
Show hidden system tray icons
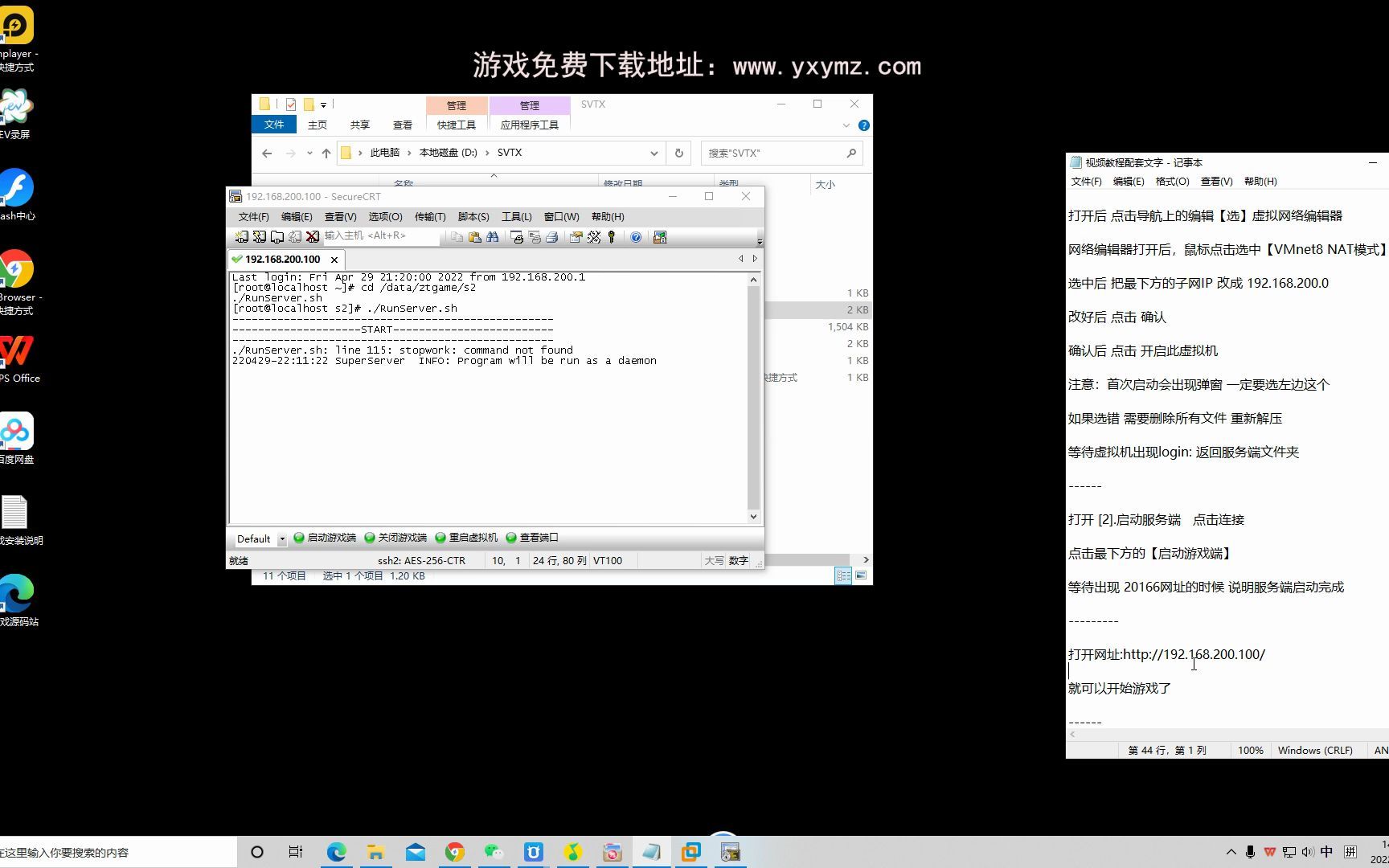[1231, 852]
